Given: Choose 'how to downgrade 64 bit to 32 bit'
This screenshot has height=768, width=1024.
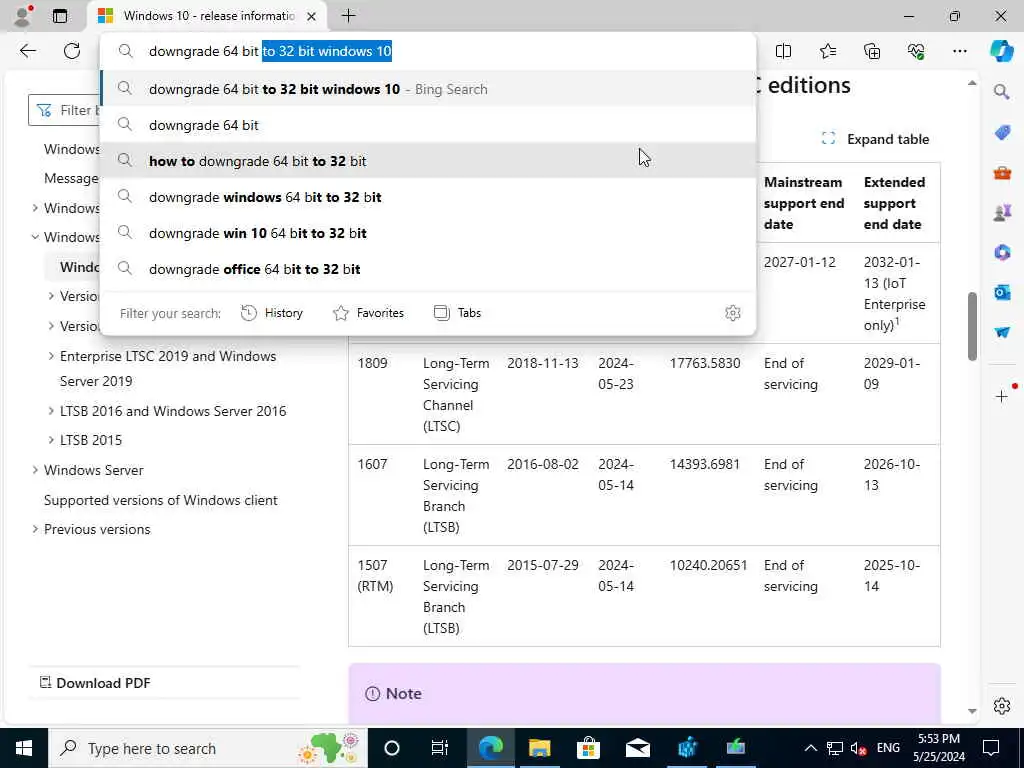Looking at the screenshot, I should coord(428,161).
